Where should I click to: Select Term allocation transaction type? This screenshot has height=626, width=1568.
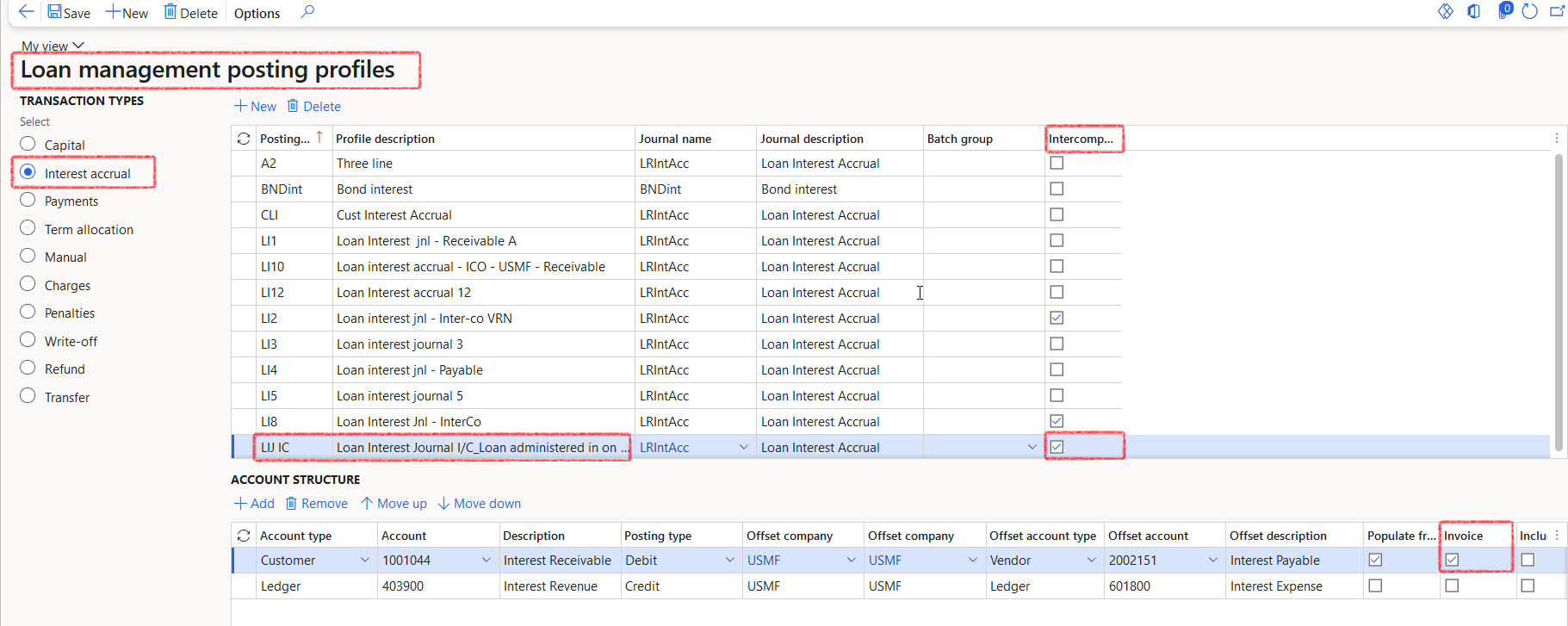(x=28, y=228)
